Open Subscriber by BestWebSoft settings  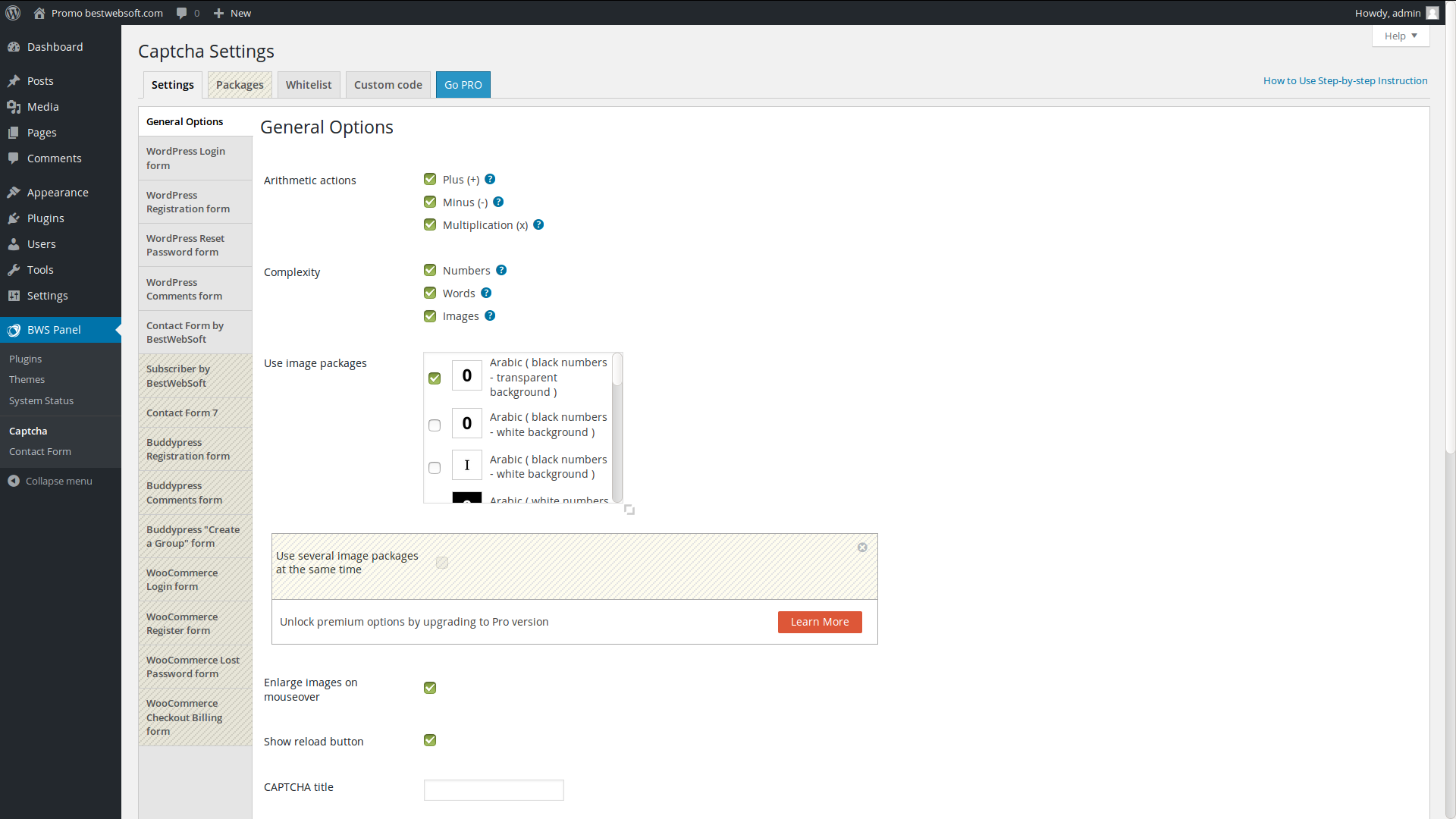point(195,376)
